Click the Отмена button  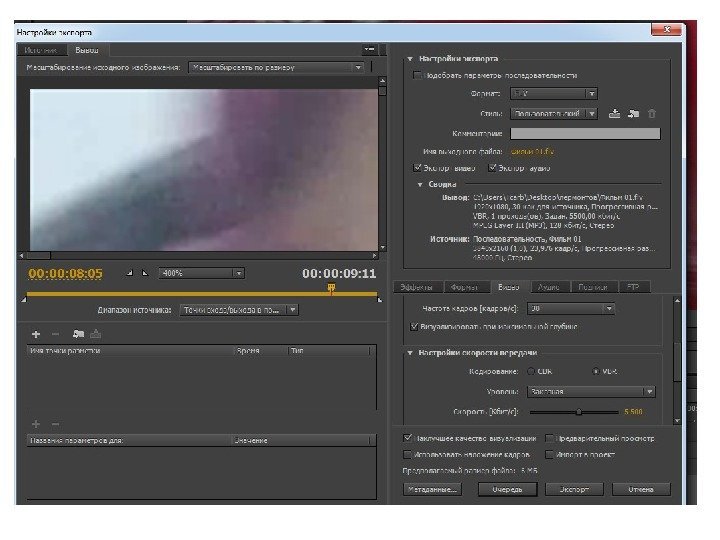point(641,489)
